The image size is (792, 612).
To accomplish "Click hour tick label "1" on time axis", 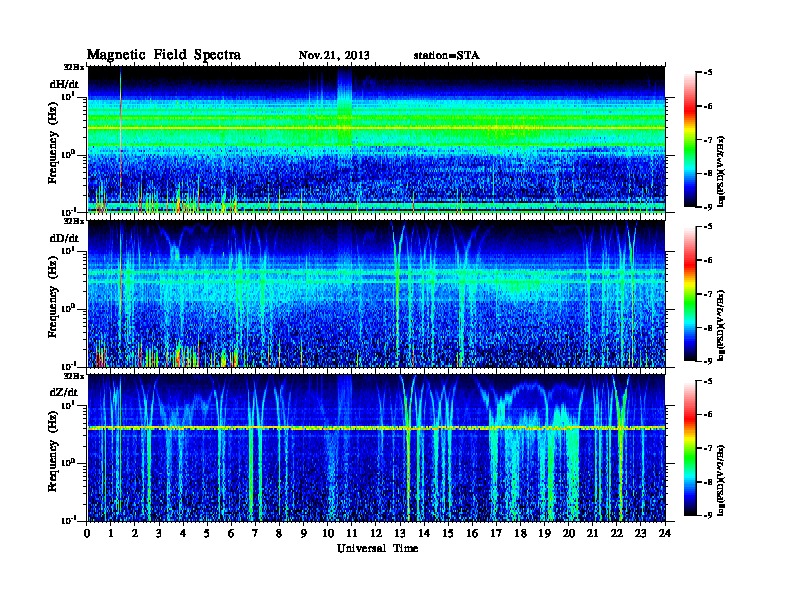I will tap(111, 534).
